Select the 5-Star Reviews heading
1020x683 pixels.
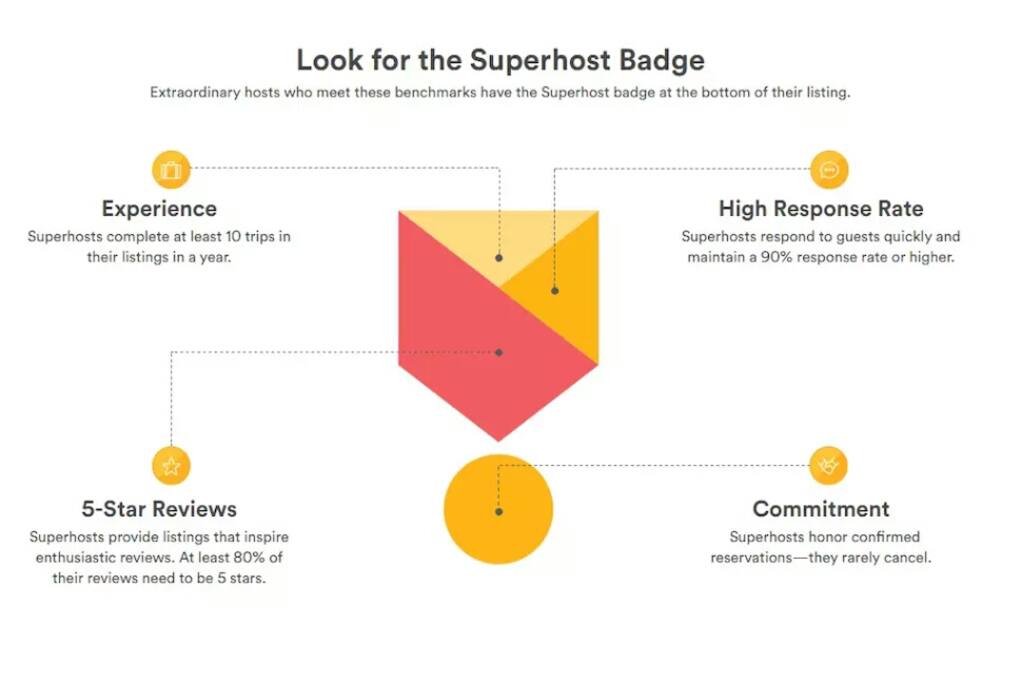[x=159, y=509]
